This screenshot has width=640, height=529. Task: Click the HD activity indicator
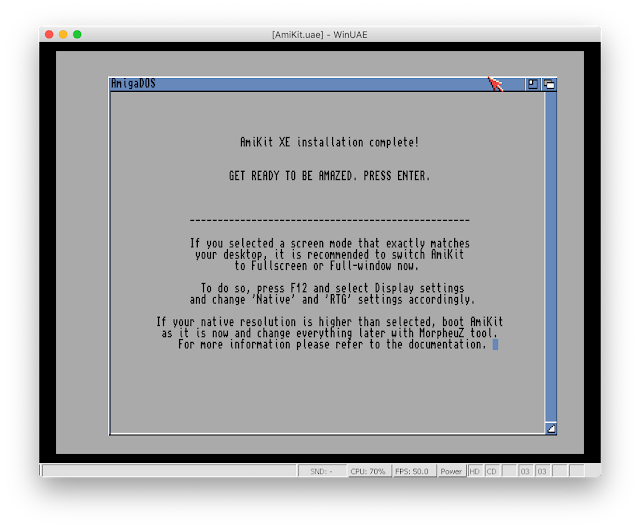pos(474,471)
